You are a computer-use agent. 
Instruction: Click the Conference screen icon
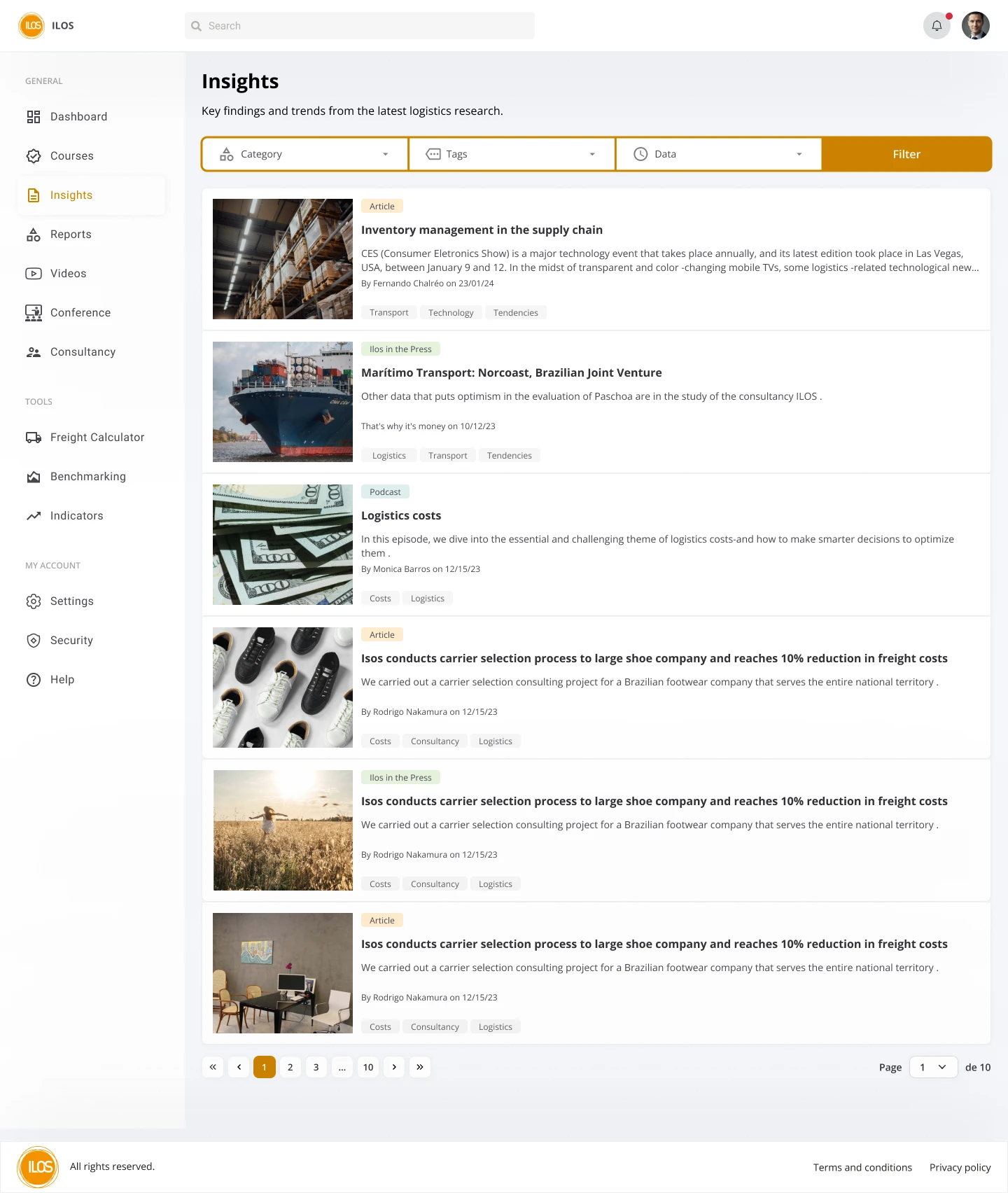coord(34,313)
